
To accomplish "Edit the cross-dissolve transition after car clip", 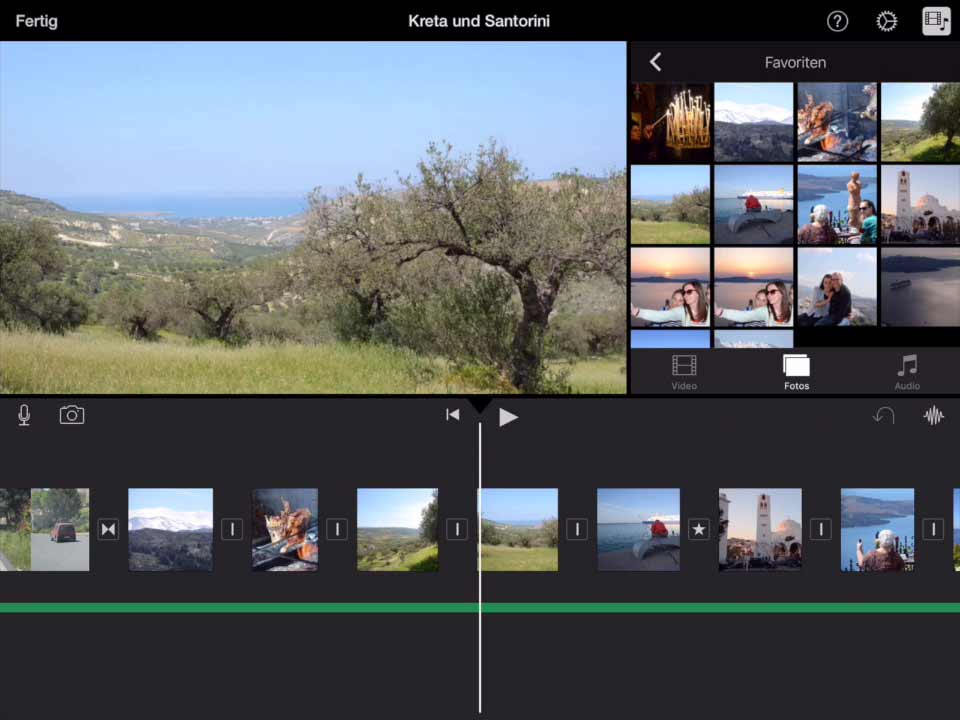I will (x=108, y=529).
